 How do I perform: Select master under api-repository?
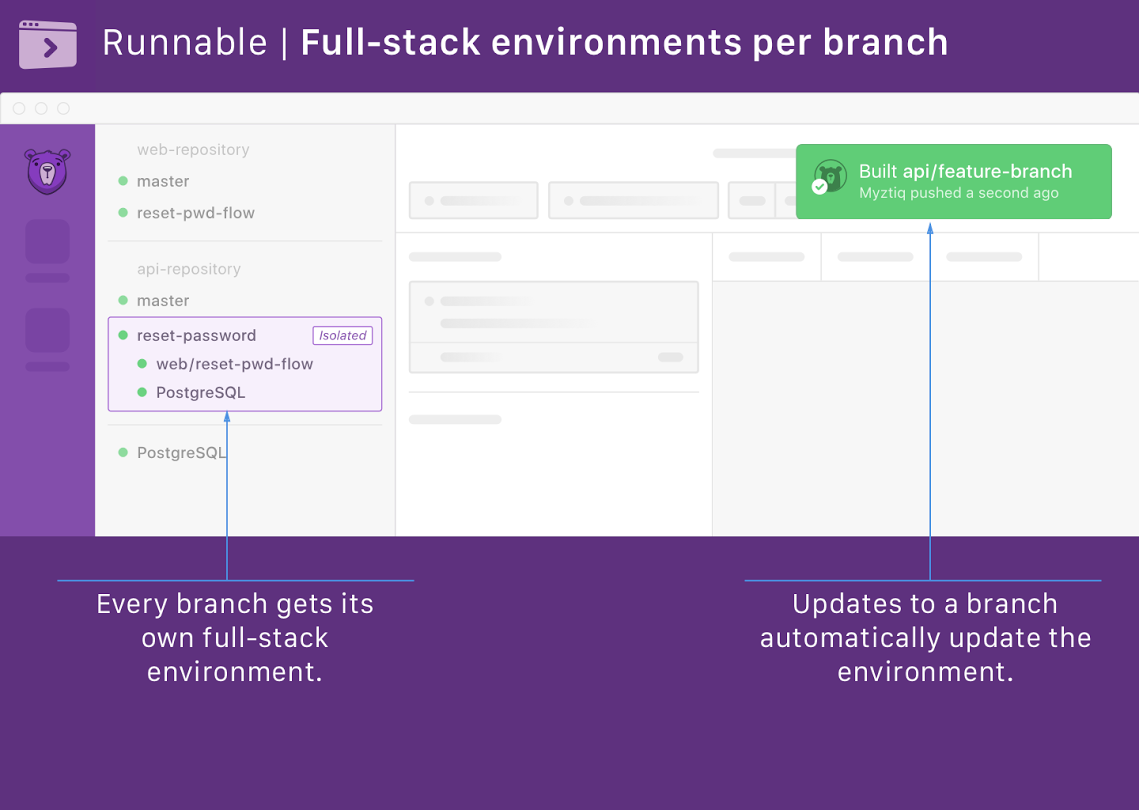point(163,300)
